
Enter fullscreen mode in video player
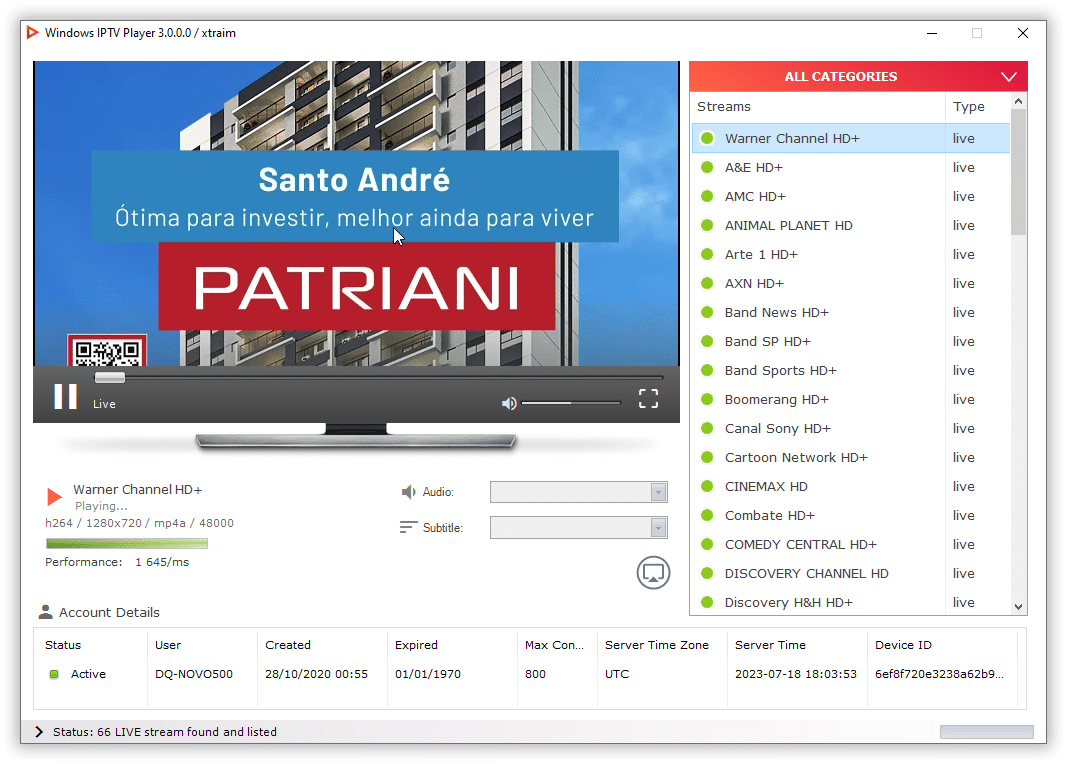click(648, 399)
